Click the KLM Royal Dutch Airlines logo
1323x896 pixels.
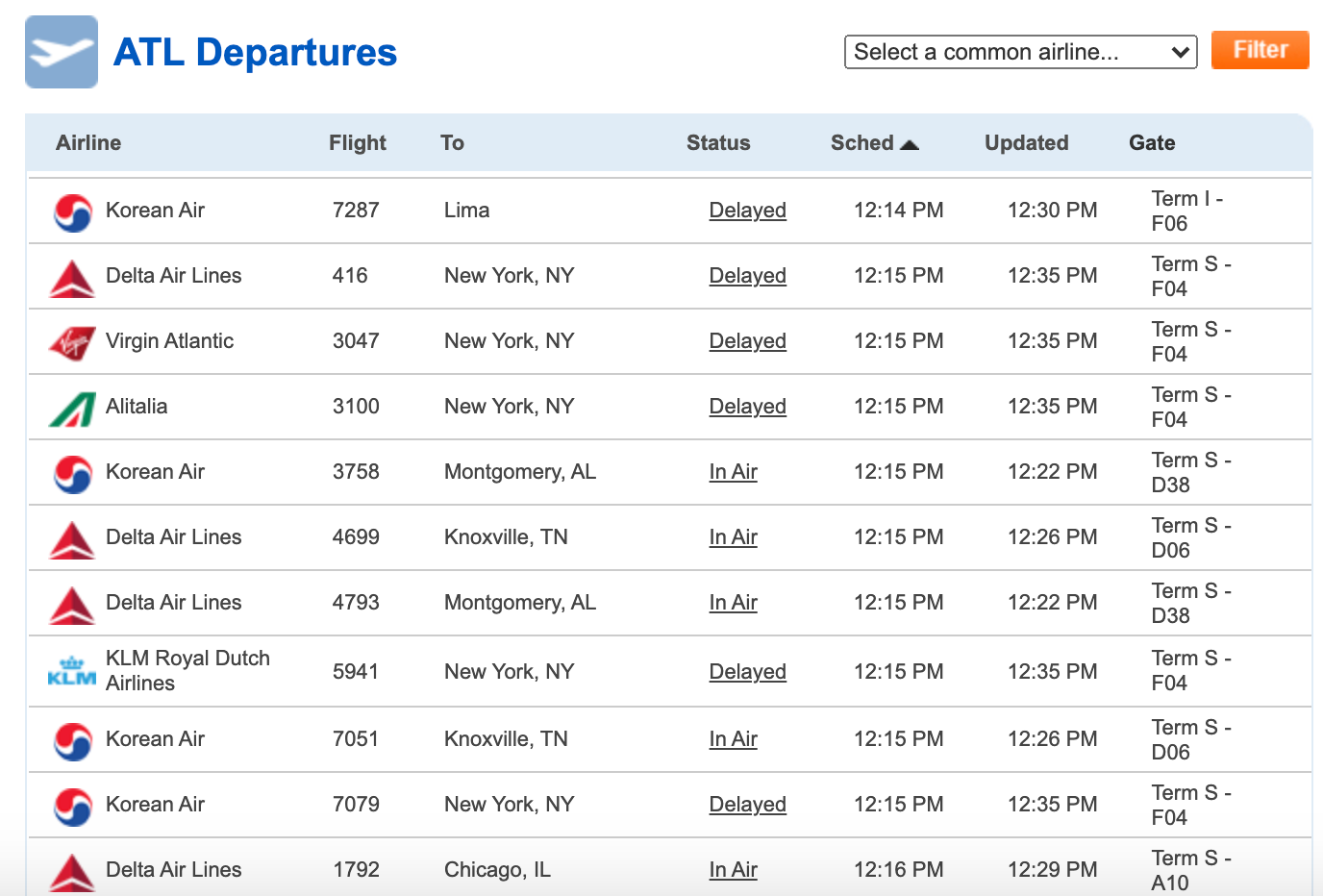72,671
